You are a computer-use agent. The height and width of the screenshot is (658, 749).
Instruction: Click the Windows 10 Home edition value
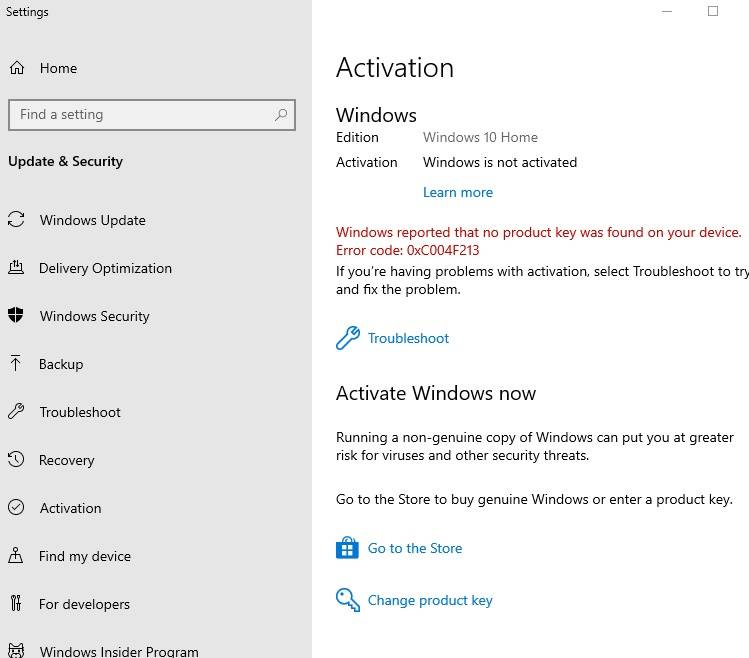click(x=480, y=138)
